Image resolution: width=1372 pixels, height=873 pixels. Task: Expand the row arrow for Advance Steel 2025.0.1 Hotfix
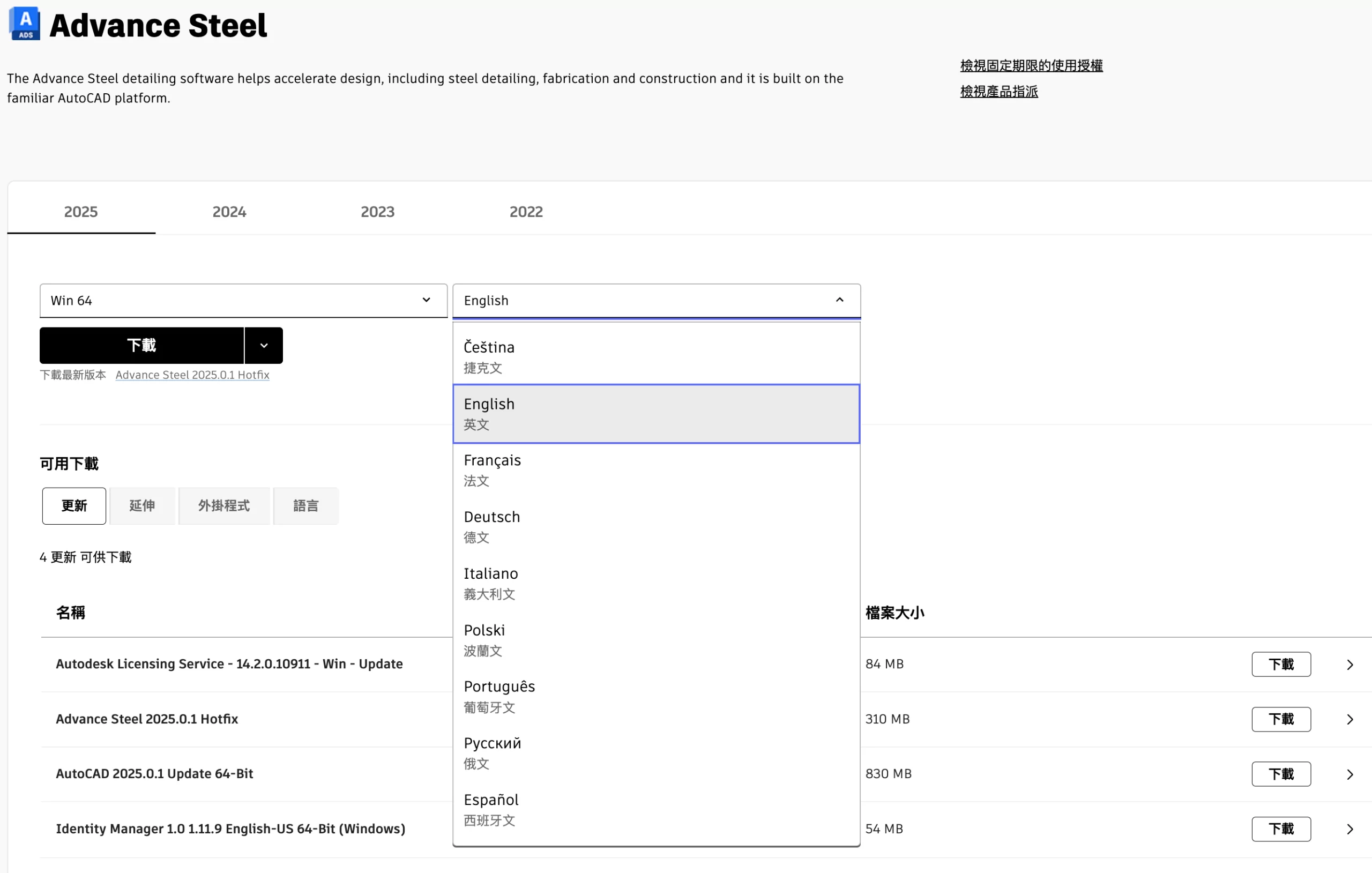(x=1350, y=719)
